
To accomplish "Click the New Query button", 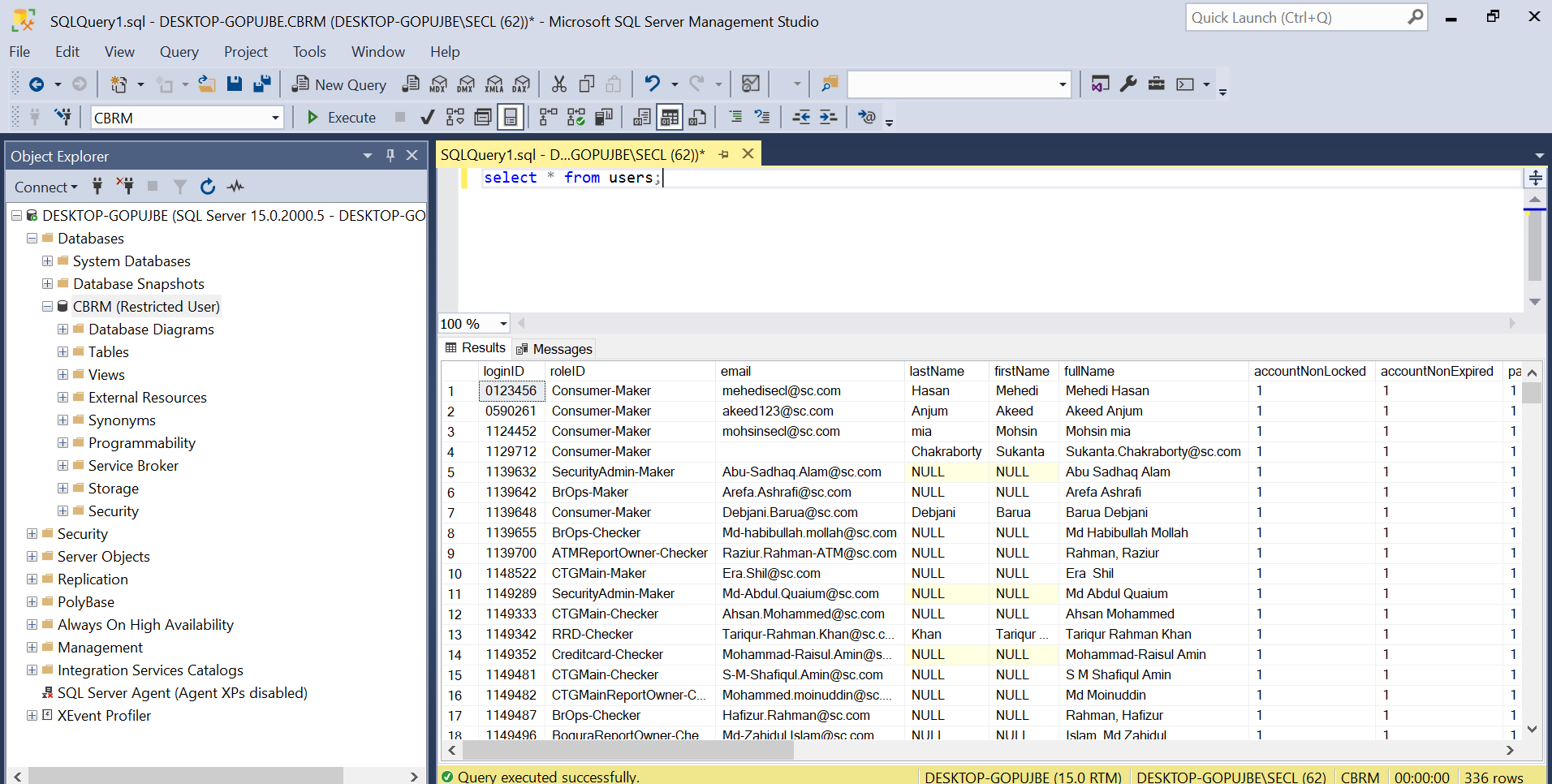I will (x=339, y=84).
